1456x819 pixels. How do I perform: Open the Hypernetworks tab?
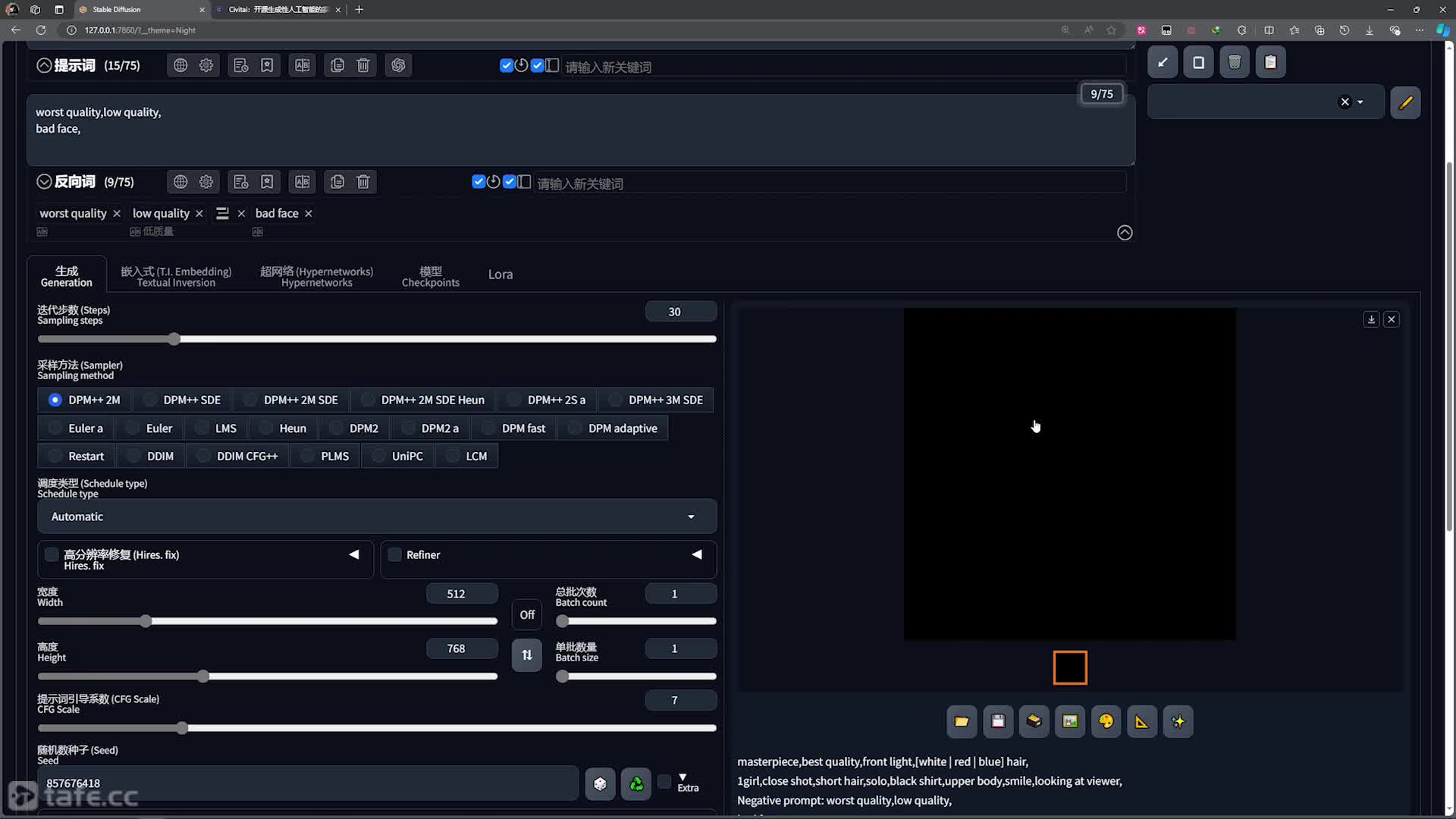[x=317, y=276]
